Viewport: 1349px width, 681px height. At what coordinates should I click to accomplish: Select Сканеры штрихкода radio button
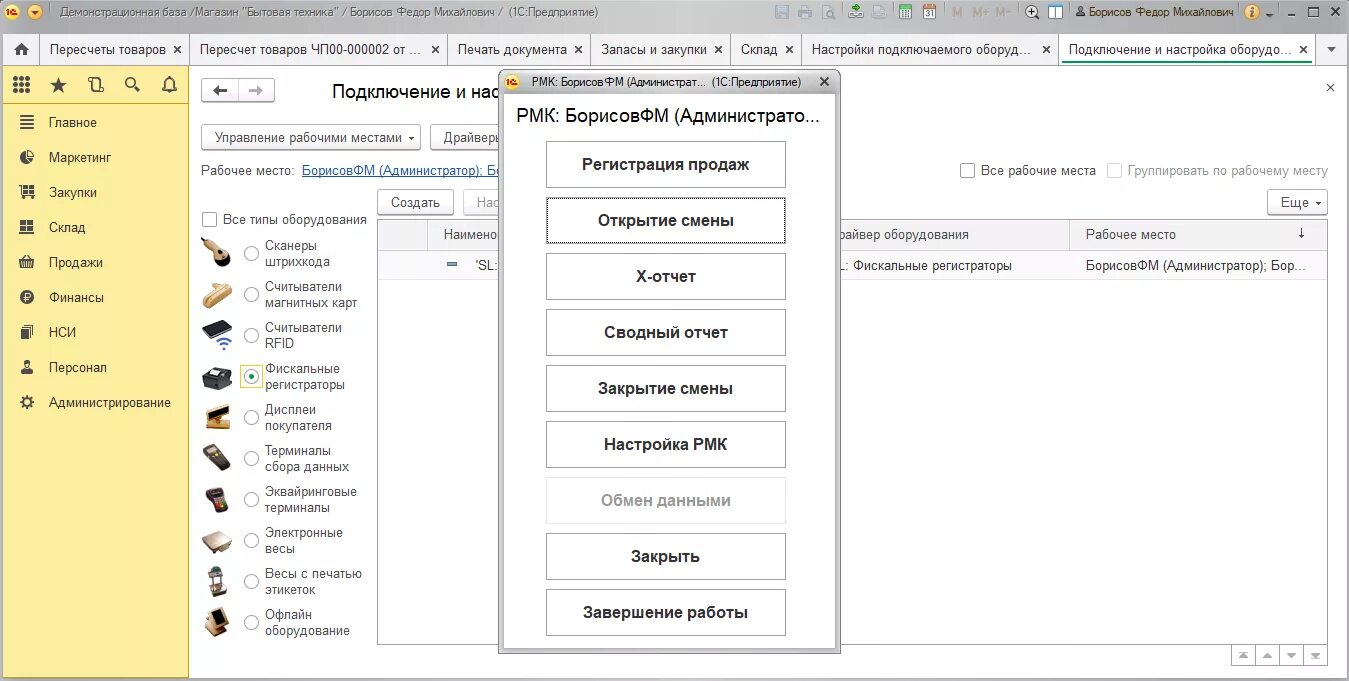tap(251, 253)
